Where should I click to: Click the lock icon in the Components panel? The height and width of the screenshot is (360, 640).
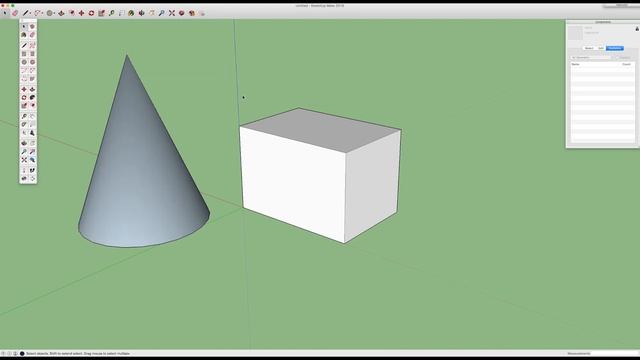click(x=637, y=29)
